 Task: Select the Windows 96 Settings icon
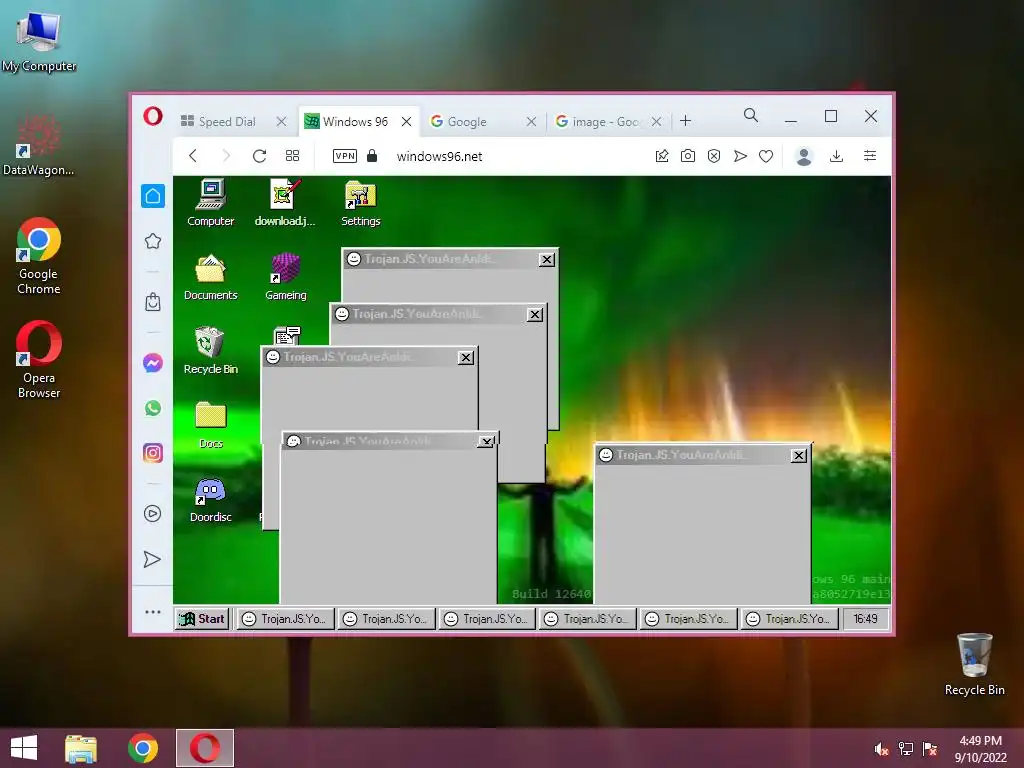point(360,203)
